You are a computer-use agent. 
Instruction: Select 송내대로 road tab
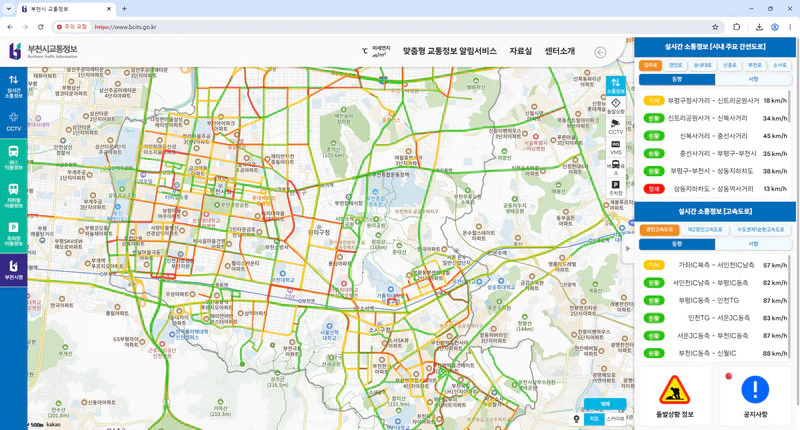click(x=703, y=65)
